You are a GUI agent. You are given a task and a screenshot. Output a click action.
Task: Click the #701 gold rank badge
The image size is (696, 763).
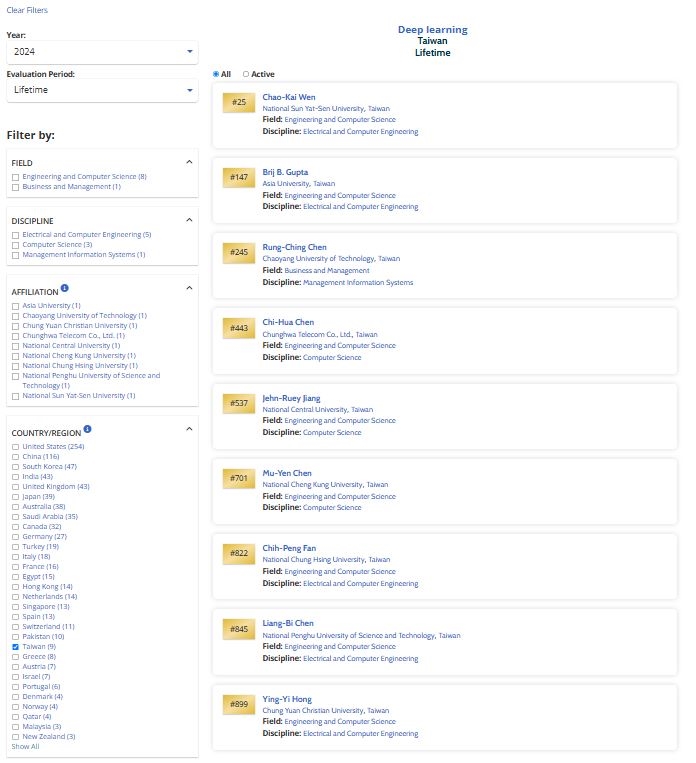pyautogui.click(x=239, y=478)
